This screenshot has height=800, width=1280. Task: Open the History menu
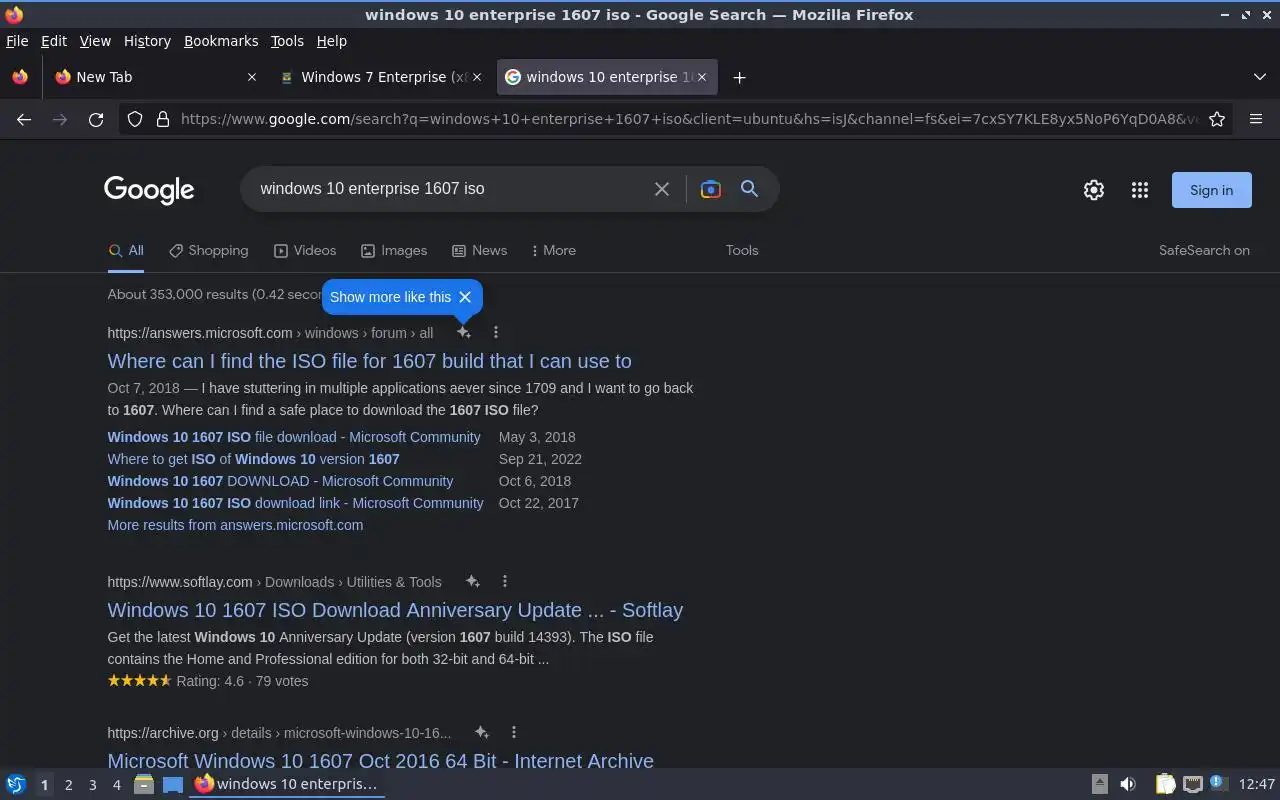(x=147, y=41)
